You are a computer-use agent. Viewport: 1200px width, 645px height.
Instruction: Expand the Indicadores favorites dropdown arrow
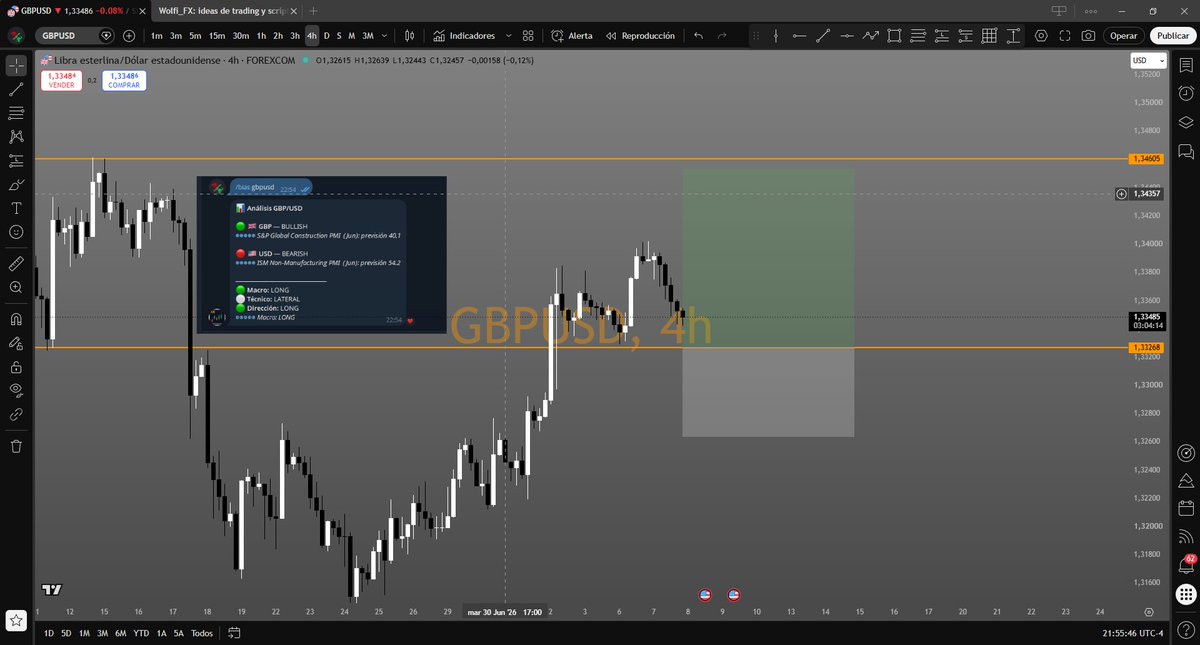click(x=509, y=35)
